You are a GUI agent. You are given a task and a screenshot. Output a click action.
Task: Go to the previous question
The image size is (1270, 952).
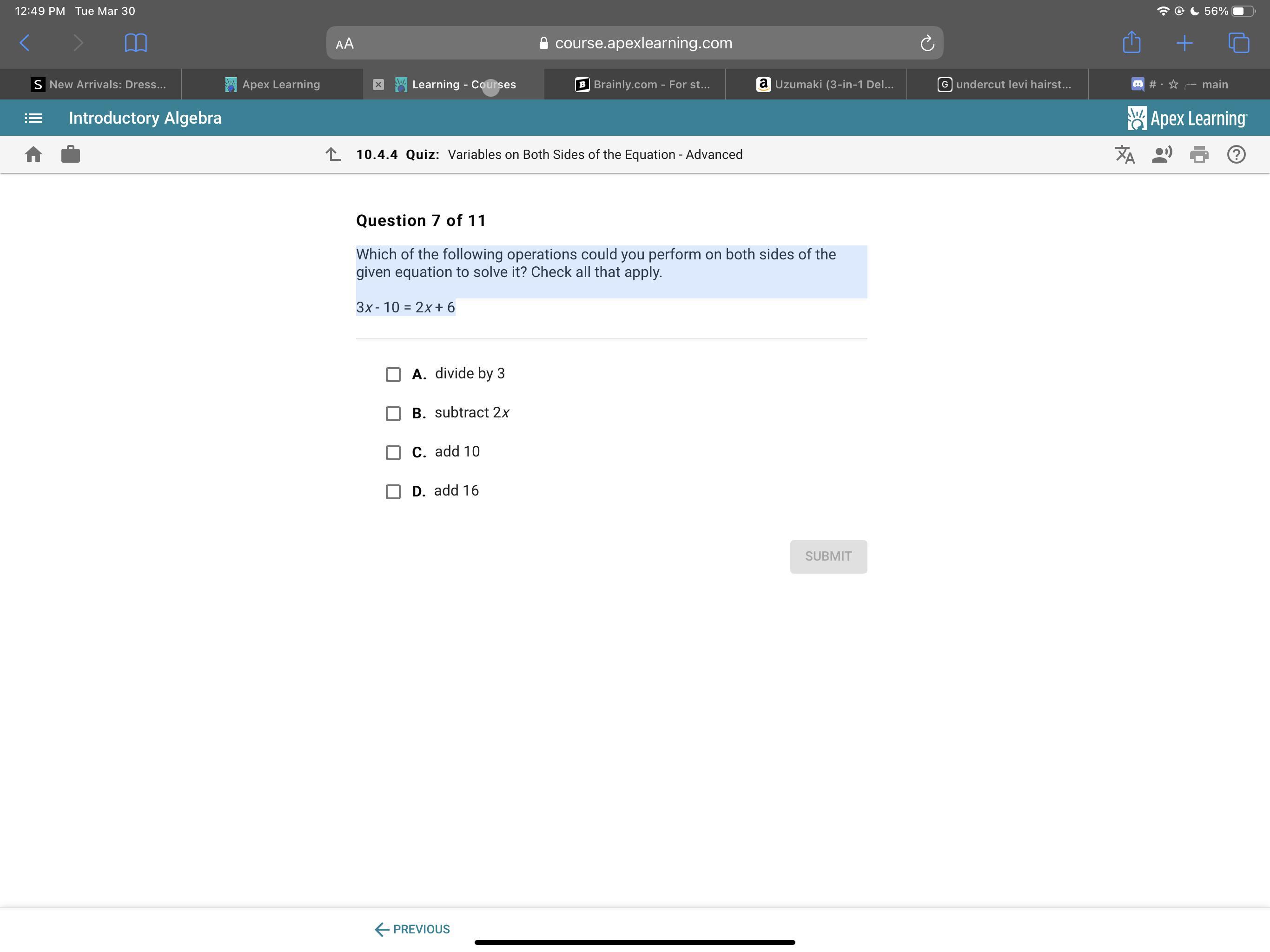(412, 929)
